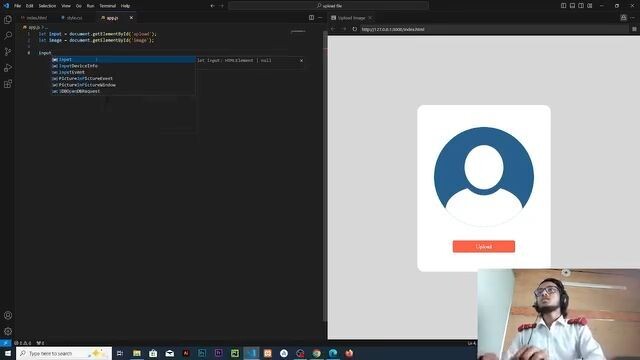Select the app.js editor tab
Image resolution: width=640 pixels, height=360 pixels.
tap(112, 18)
